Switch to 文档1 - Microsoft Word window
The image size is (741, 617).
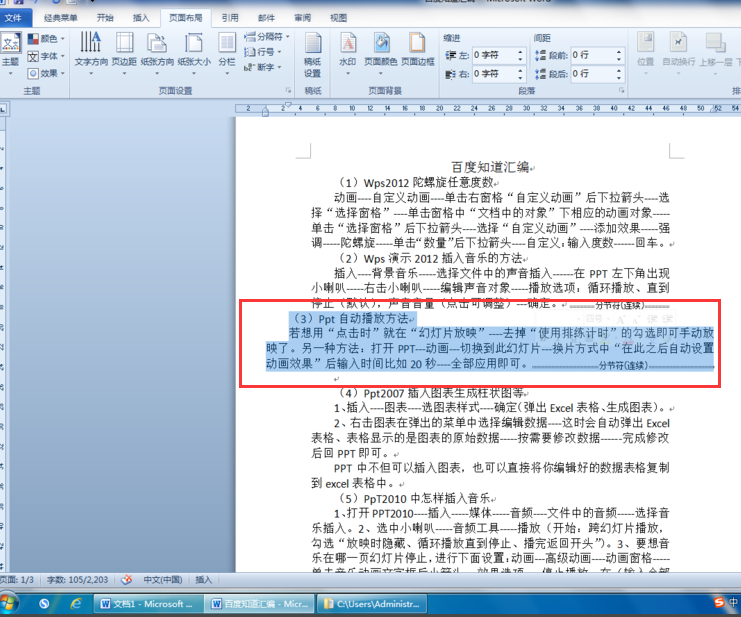coord(148,604)
